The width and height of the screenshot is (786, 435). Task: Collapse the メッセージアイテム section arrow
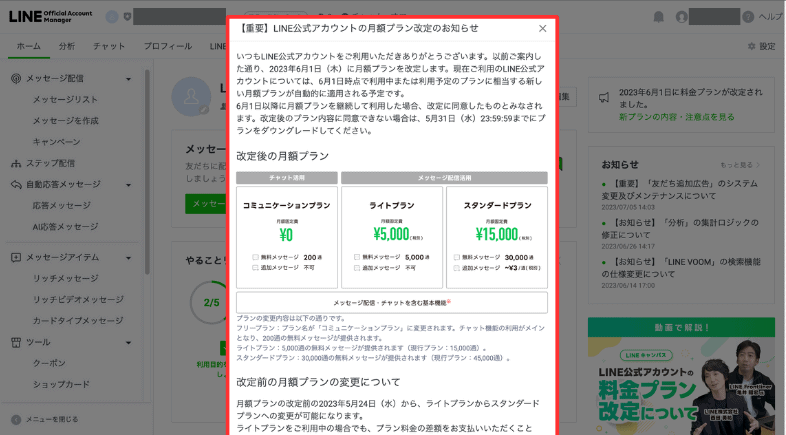click(128, 258)
